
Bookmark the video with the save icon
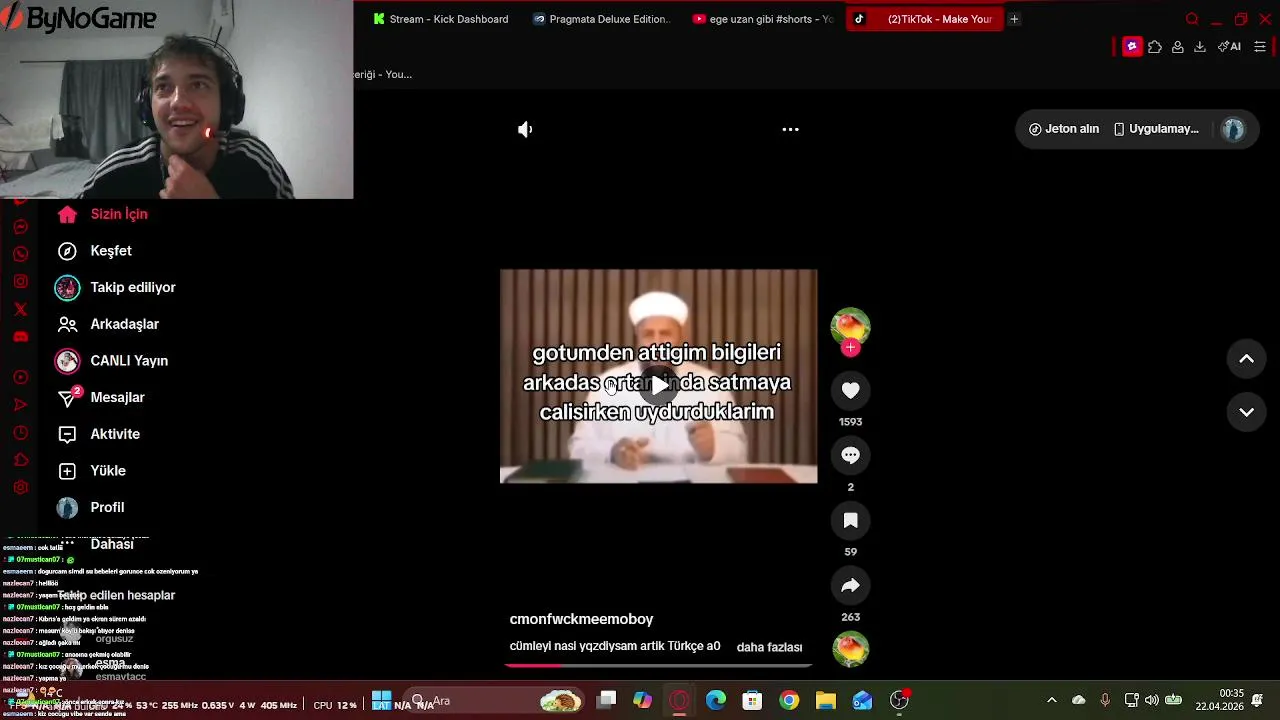pos(850,521)
